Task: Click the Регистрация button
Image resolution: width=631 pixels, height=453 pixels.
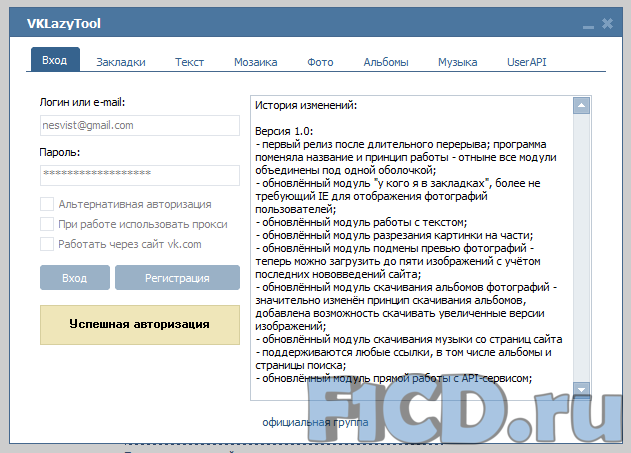Action: (177, 278)
